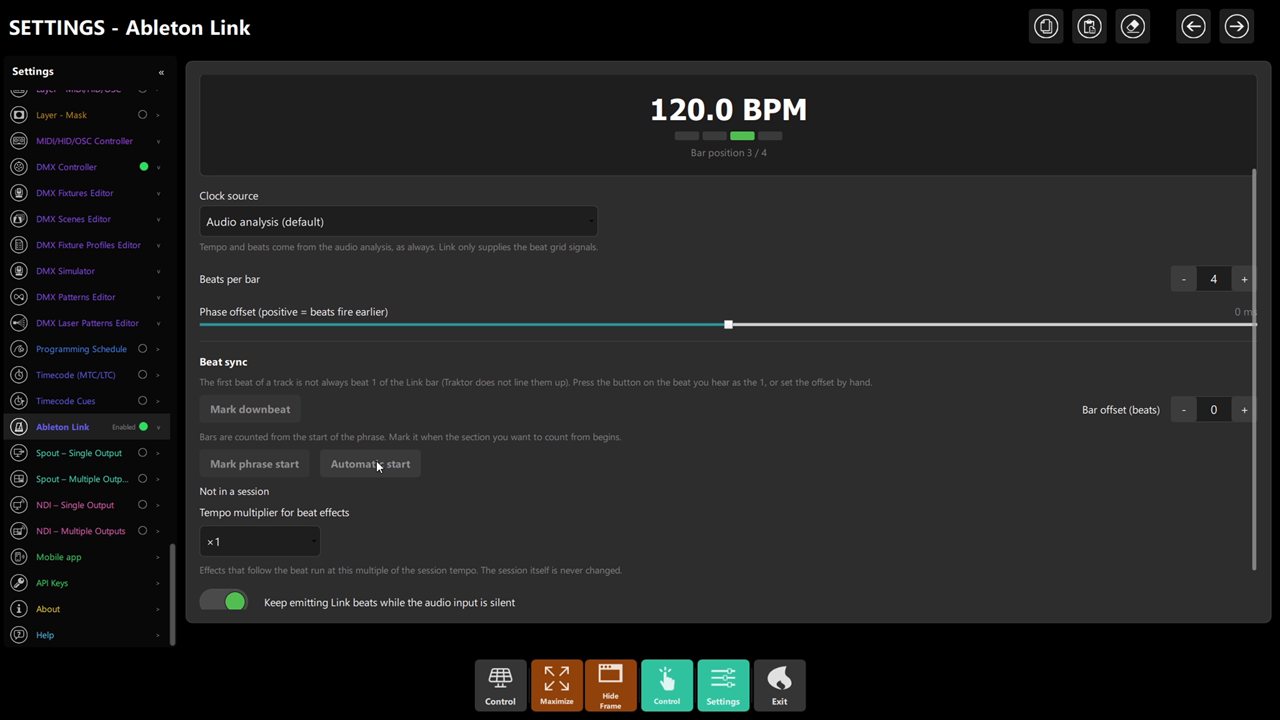The width and height of the screenshot is (1280, 720).
Task: Click the Timecode Cues icon
Action: [18, 401]
